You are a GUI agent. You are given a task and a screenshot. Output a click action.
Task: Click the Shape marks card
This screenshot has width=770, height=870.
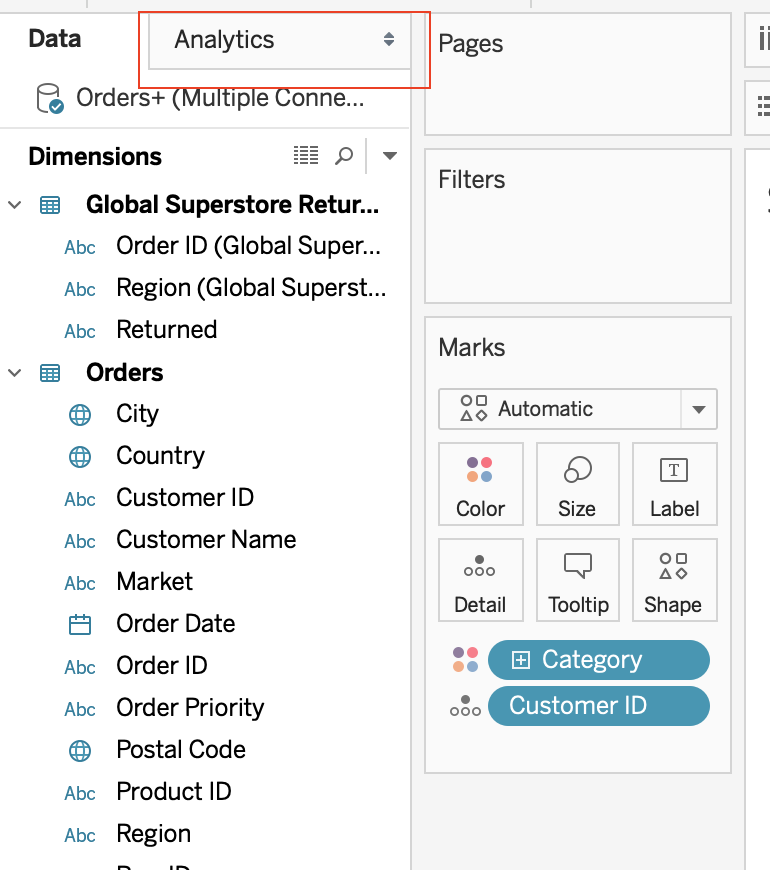(675, 580)
